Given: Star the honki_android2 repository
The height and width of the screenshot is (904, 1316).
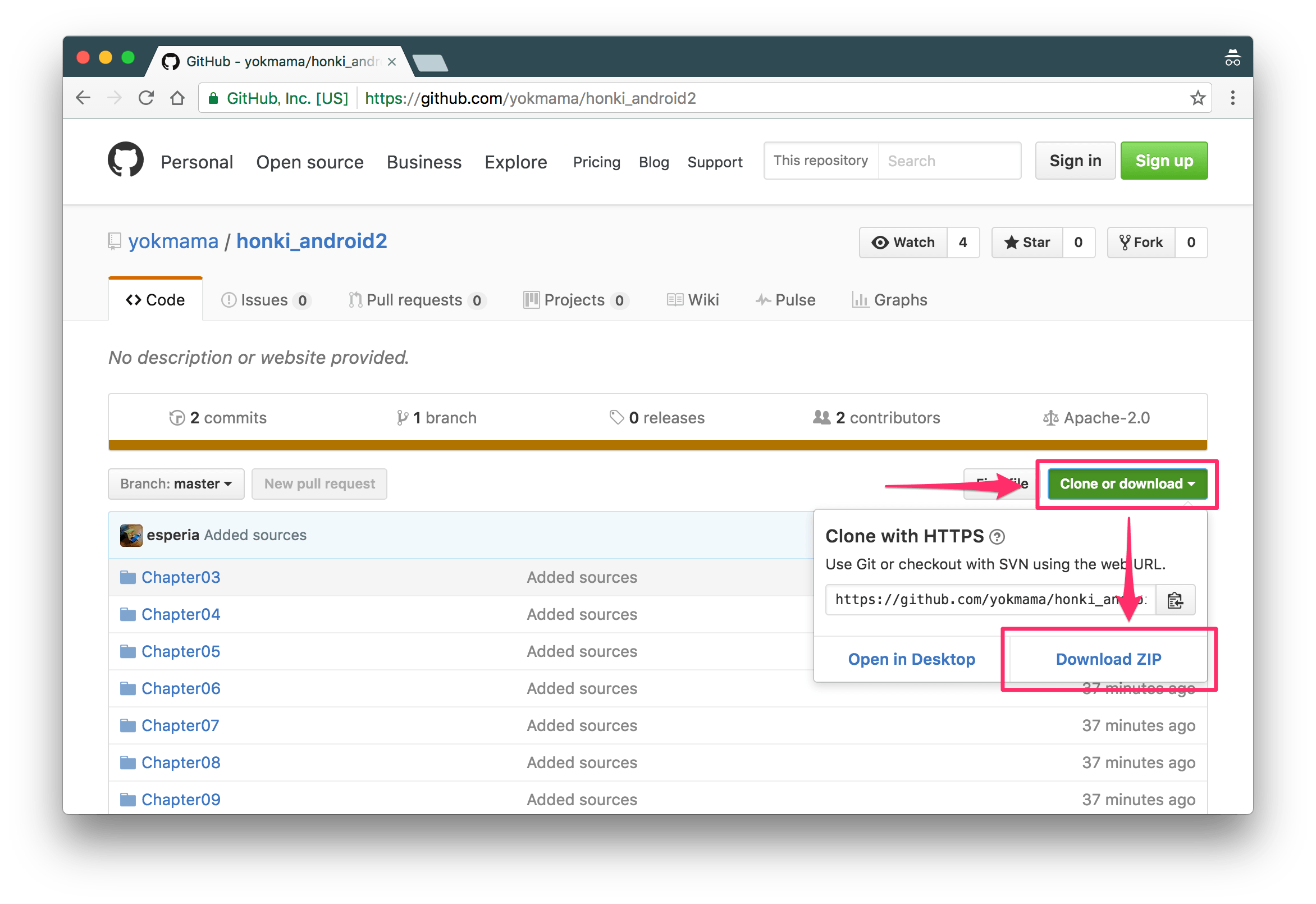Looking at the screenshot, I should point(1027,243).
